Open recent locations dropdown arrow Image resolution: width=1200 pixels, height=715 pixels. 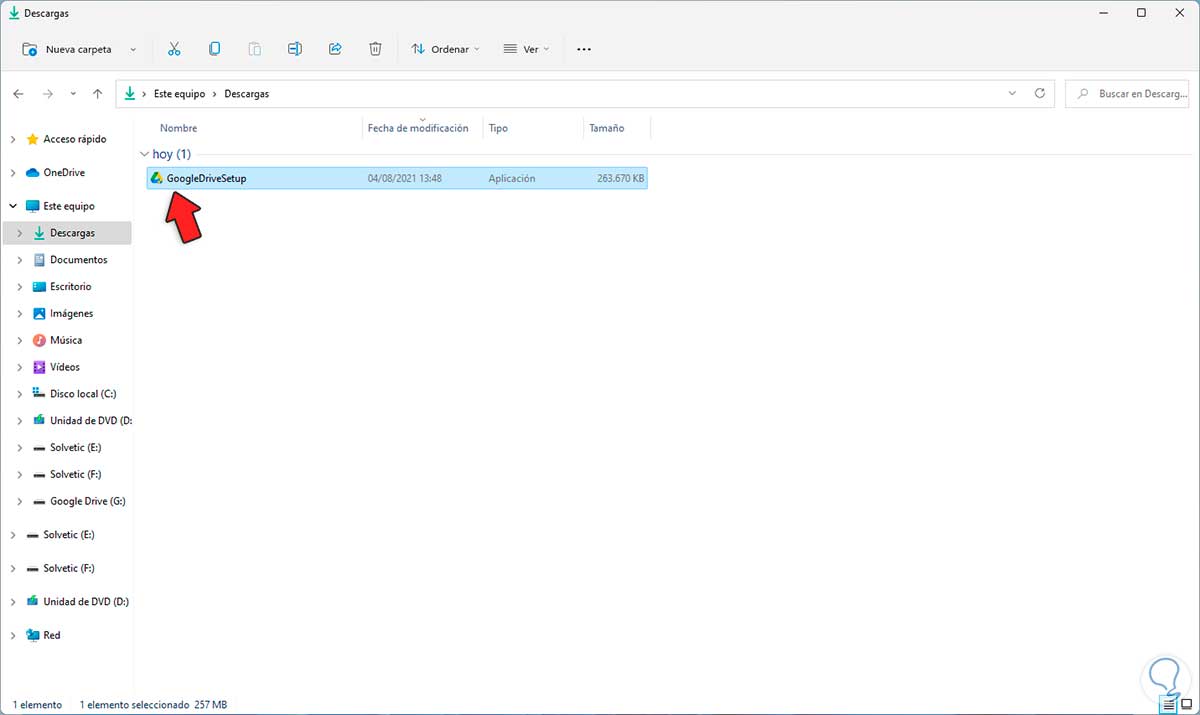click(73, 94)
